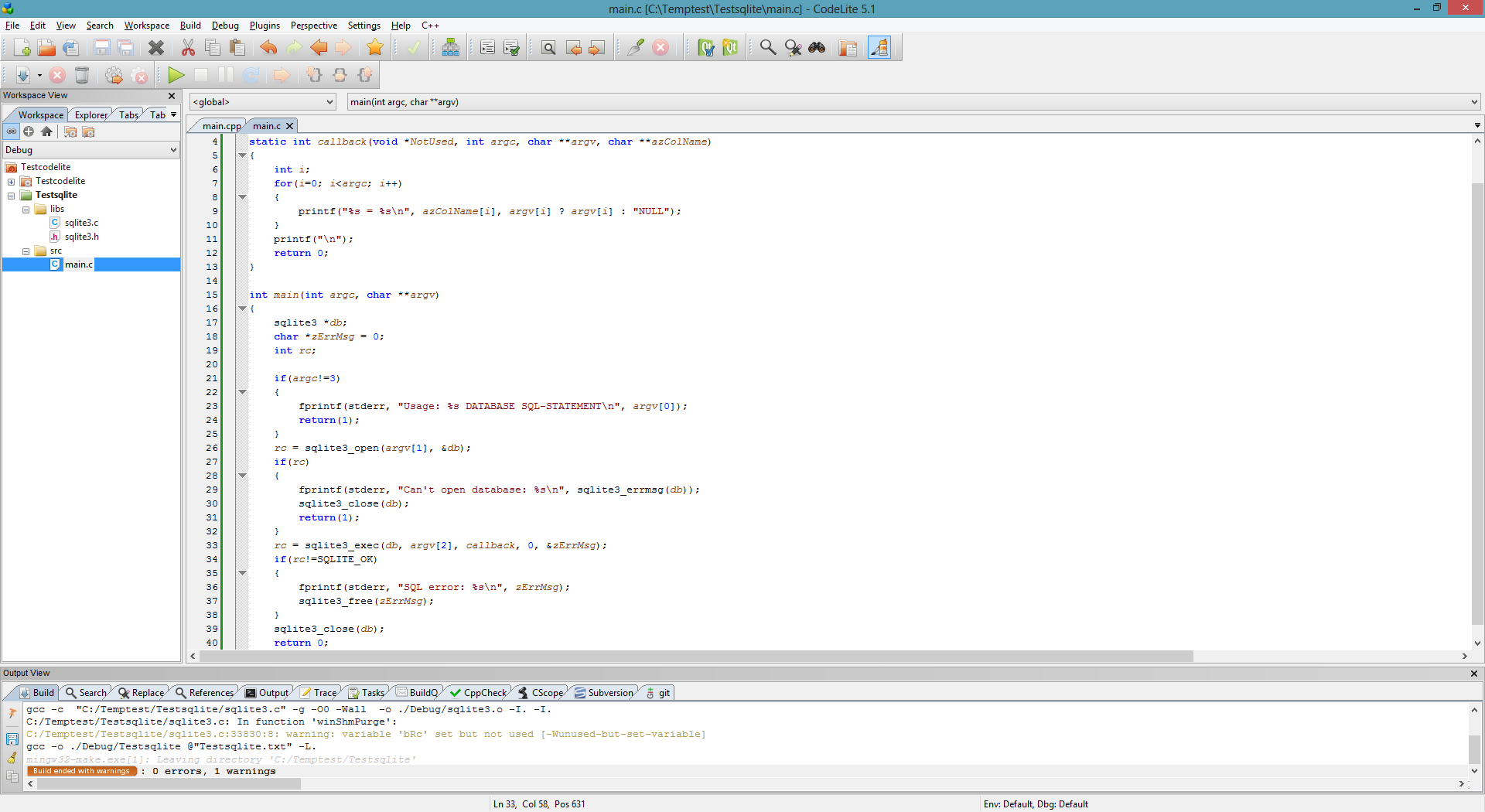The width and height of the screenshot is (1485, 812).
Task: Click the magnifier Find icon in toolbar
Action: click(x=767, y=48)
